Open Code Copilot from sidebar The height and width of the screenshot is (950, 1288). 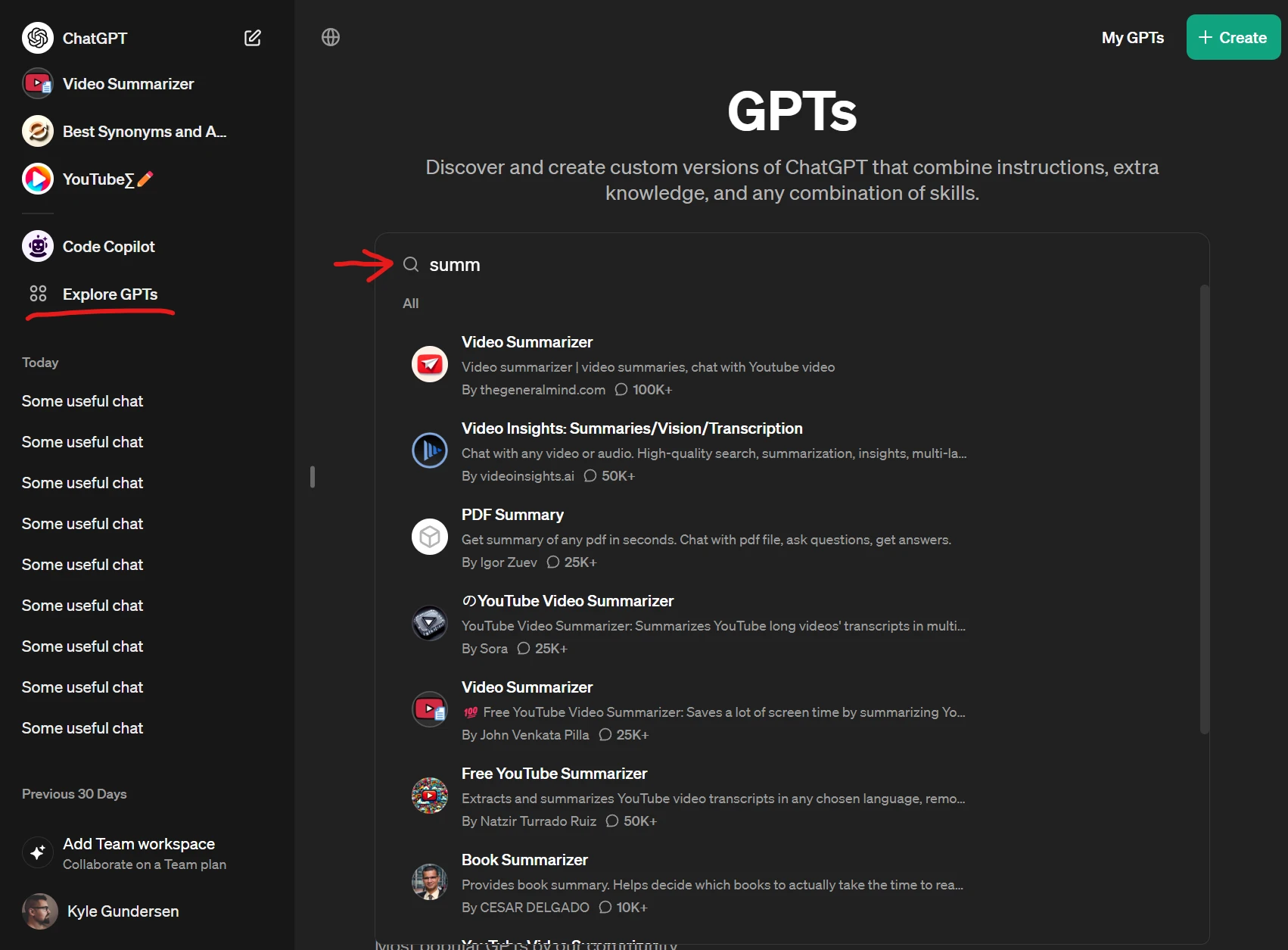point(108,247)
